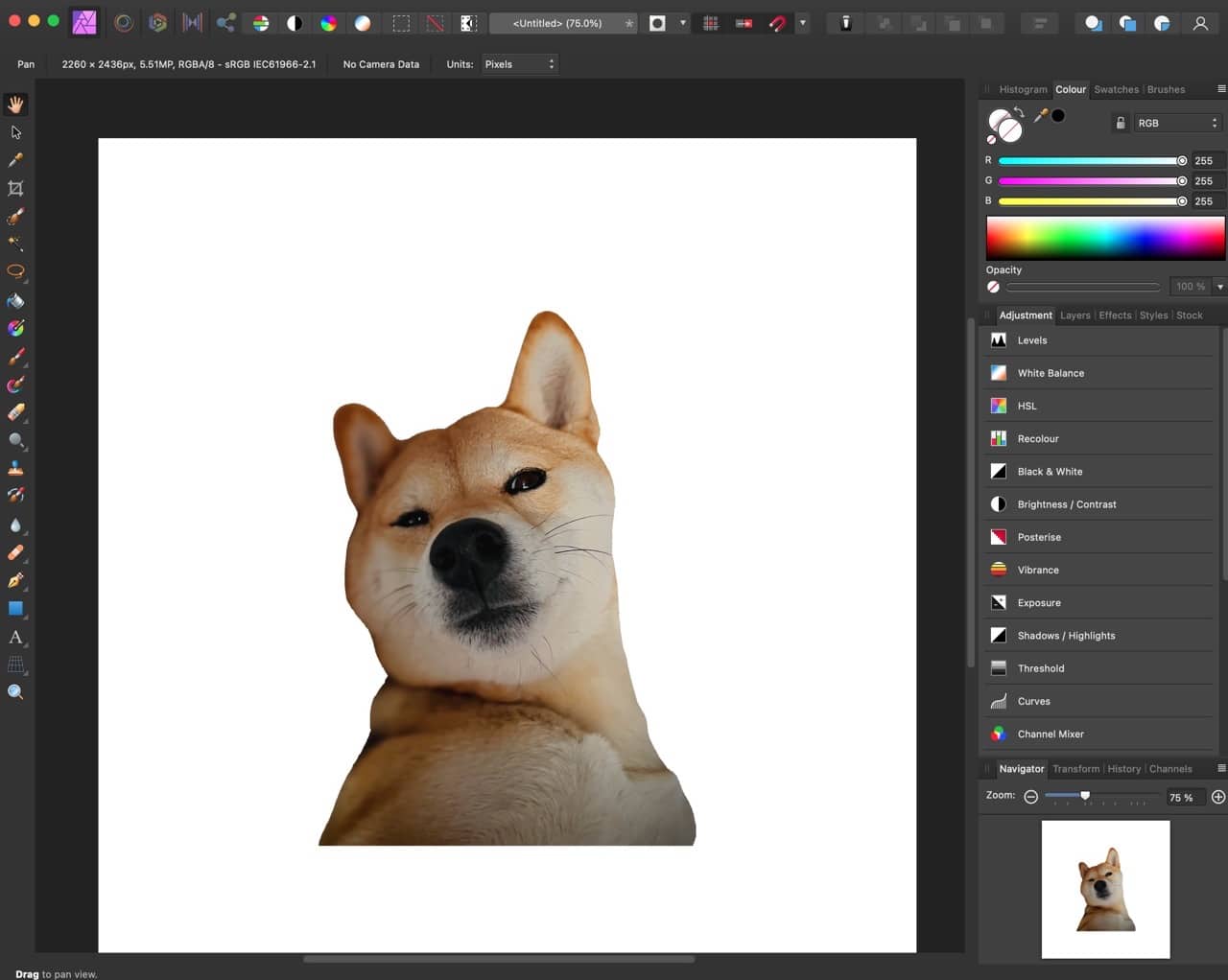This screenshot has height=980, width=1228.
Task: Open the Colour panel options menu
Action: (x=1221, y=89)
